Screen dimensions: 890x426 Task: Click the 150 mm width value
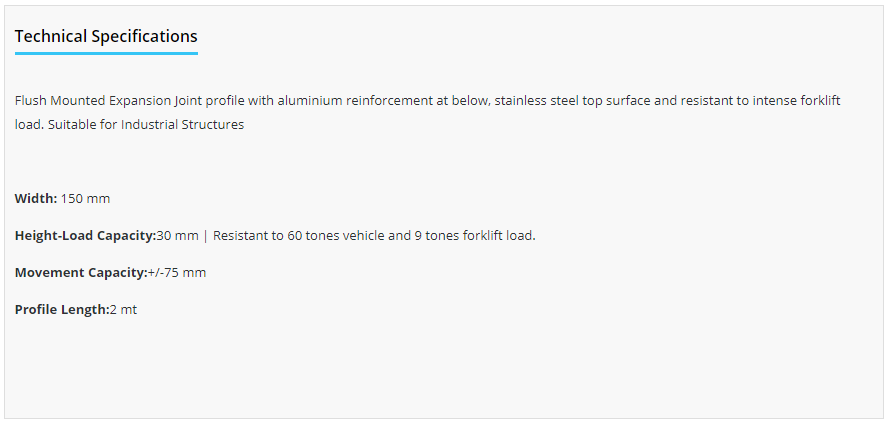click(x=85, y=199)
